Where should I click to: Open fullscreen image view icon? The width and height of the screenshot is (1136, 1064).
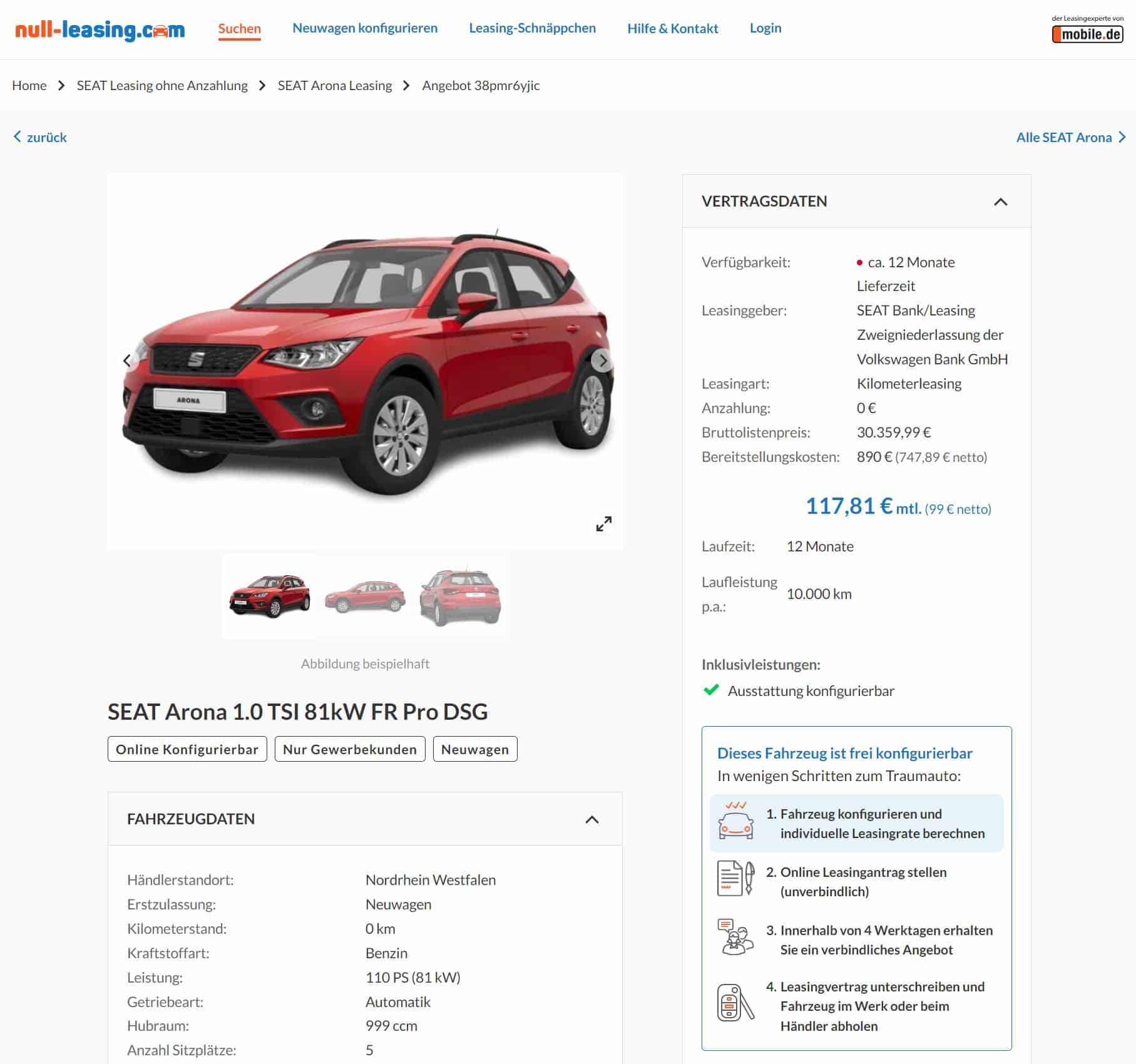point(604,524)
